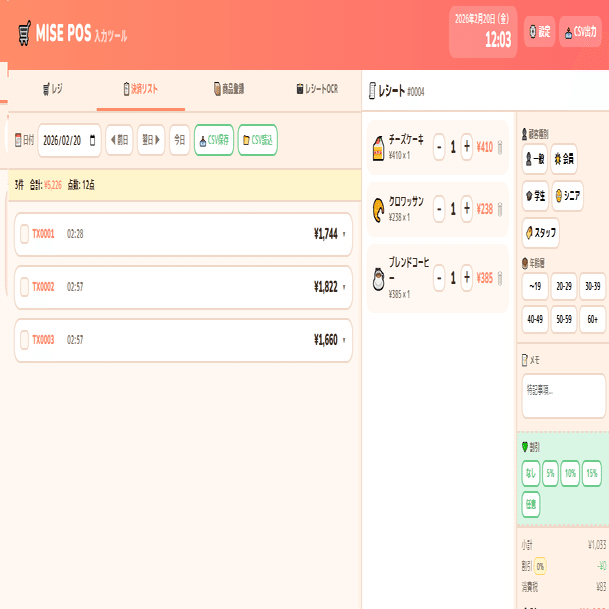
Task: Select 一般 customer type
Action: coord(535,159)
